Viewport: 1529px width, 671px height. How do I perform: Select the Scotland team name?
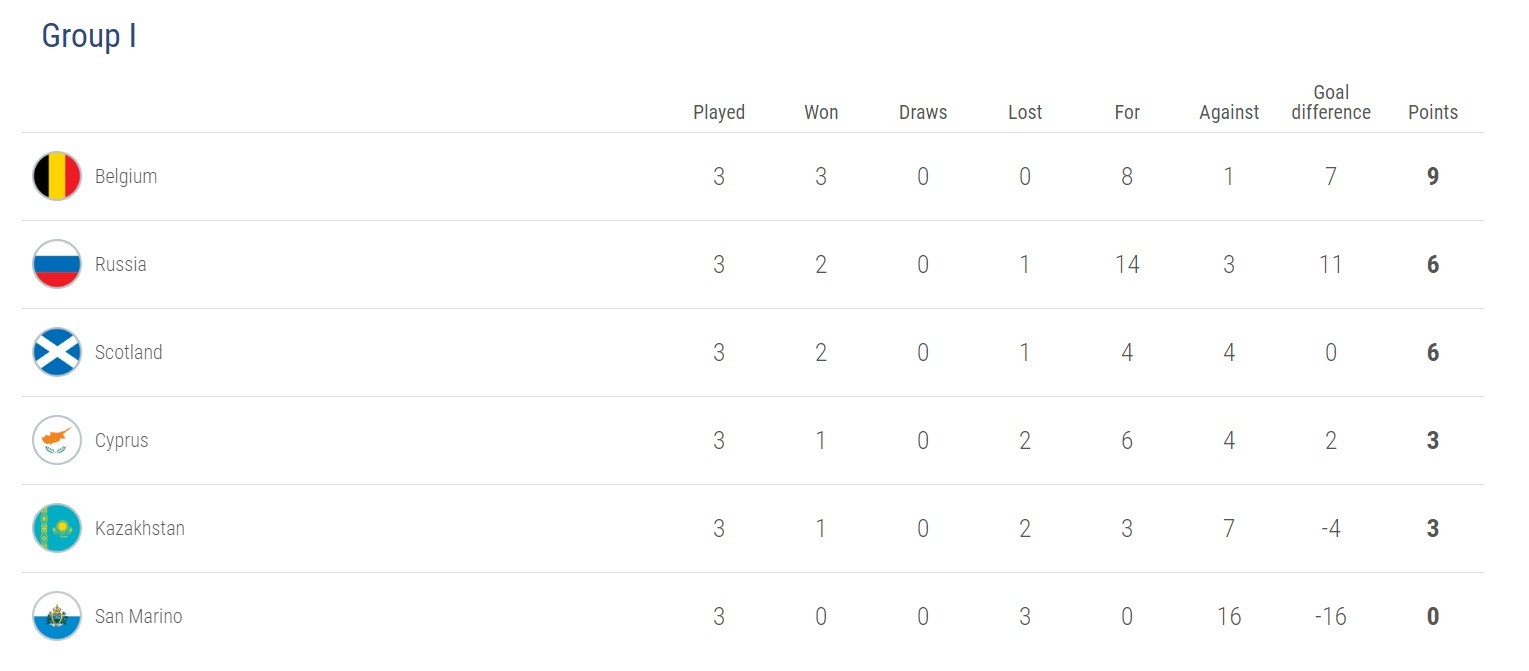pyautogui.click(x=128, y=353)
